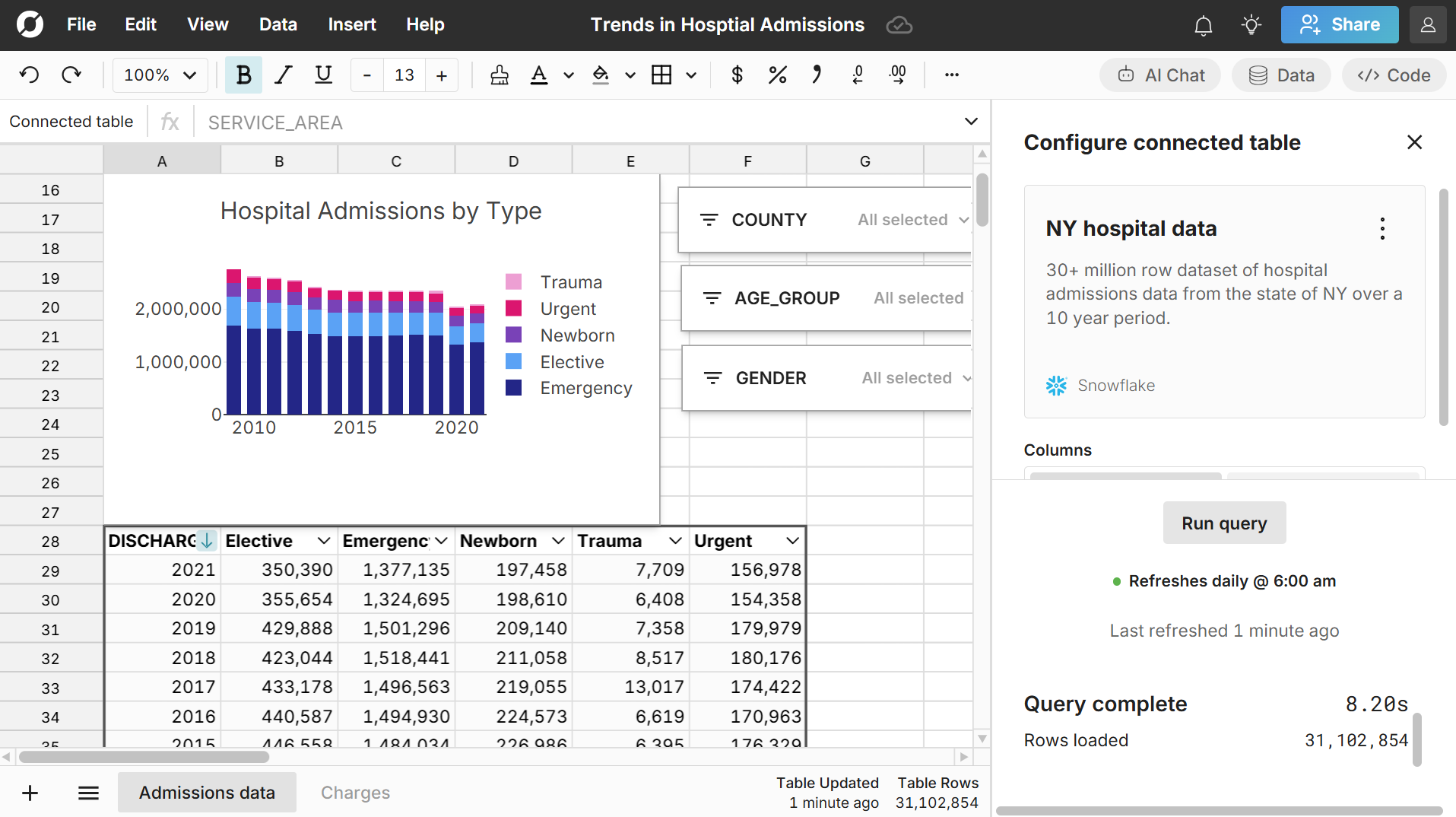1456x817 pixels.
Task: Open the 100% zoom dropdown
Action: coord(160,75)
